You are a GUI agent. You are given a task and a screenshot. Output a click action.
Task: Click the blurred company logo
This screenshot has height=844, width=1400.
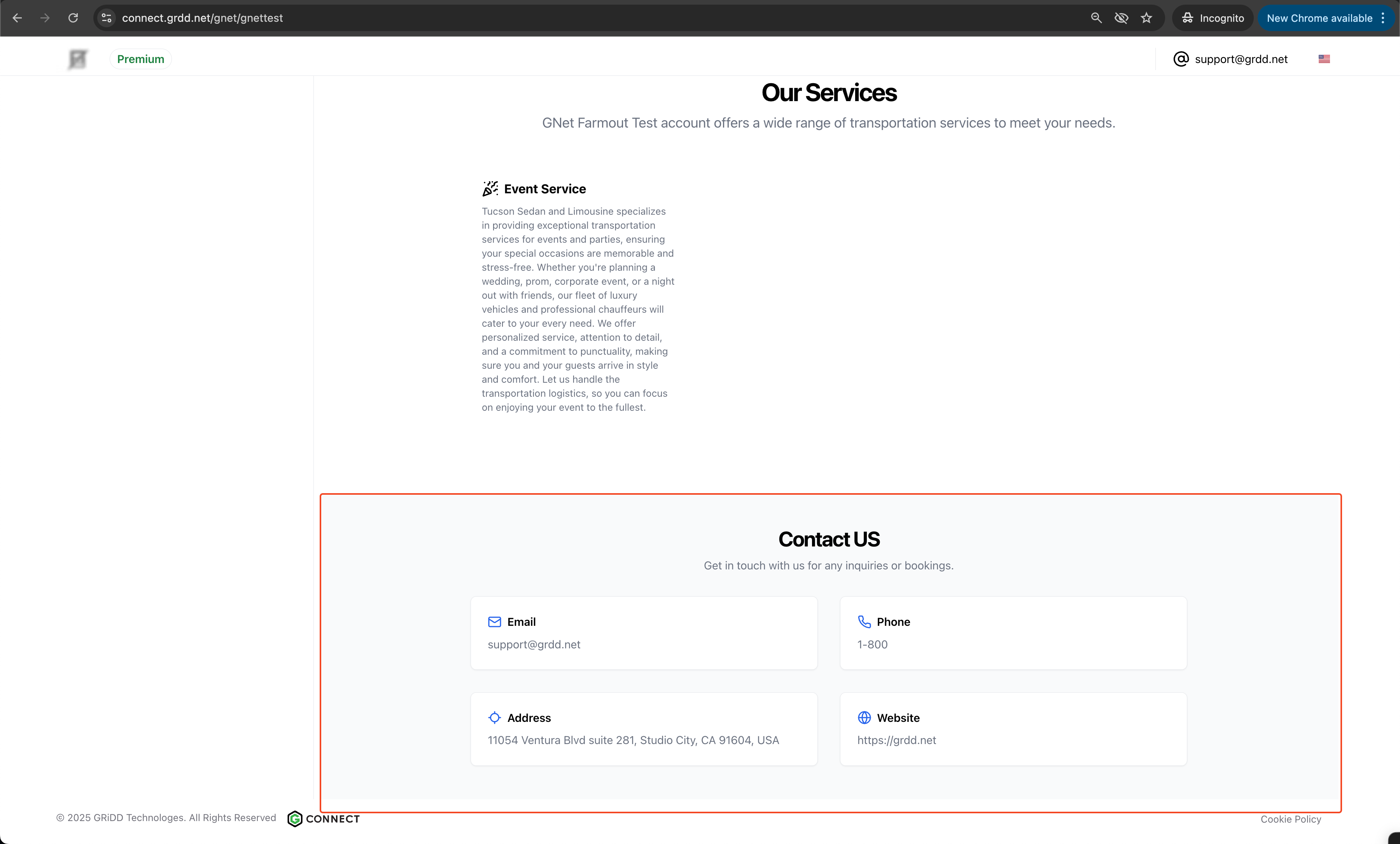pos(78,59)
